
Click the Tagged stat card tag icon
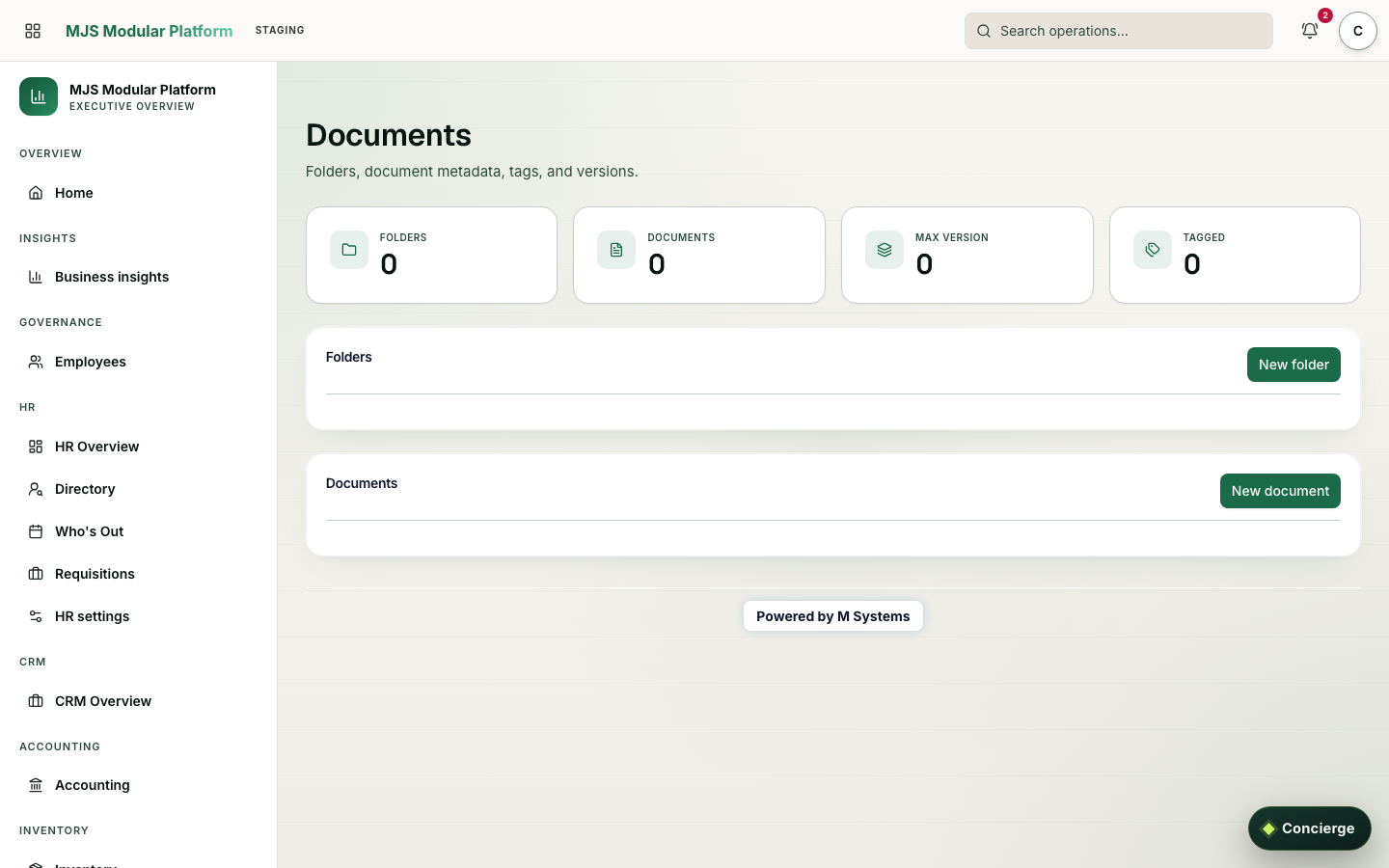click(1153, 250)
